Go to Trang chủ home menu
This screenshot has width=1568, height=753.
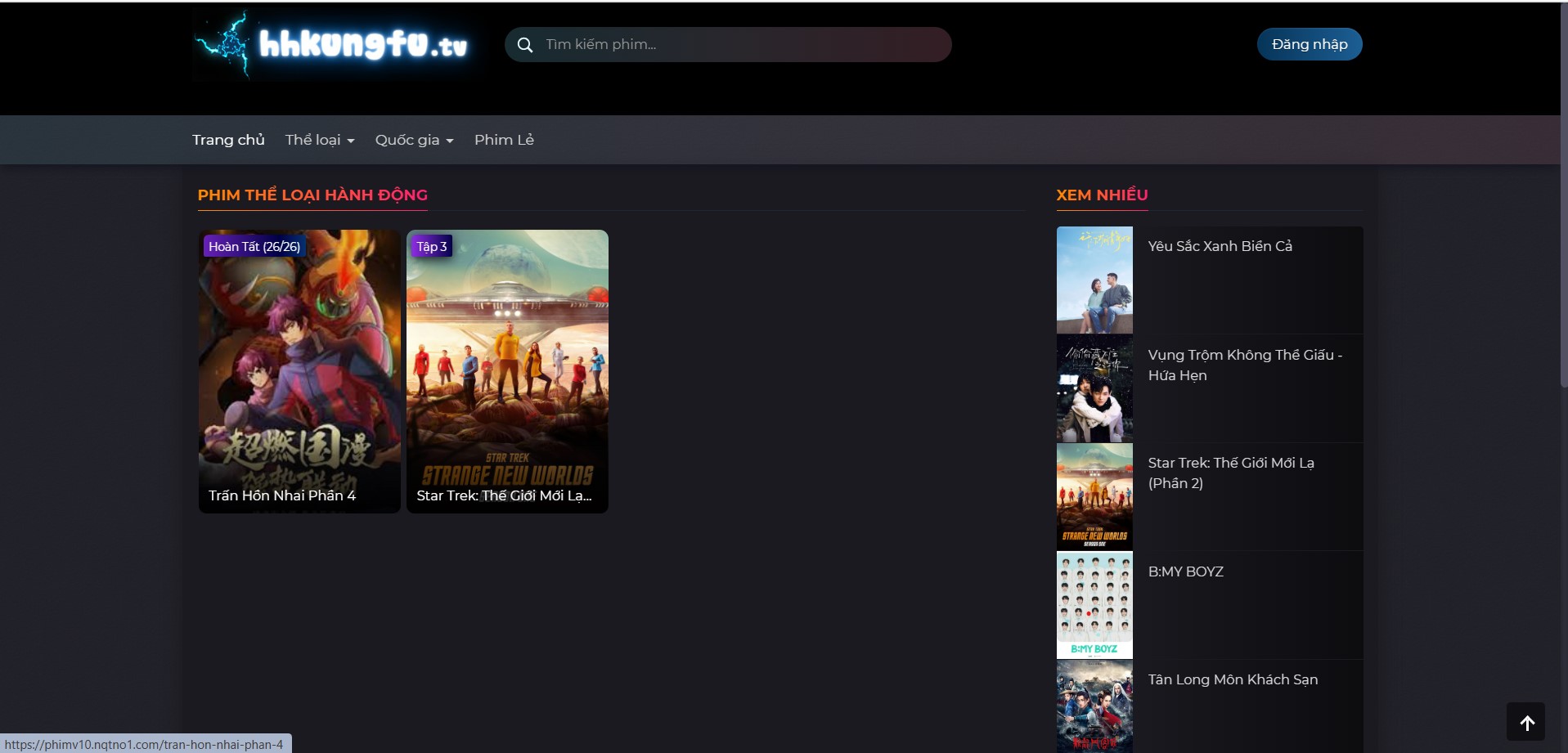tap(228, 140)
